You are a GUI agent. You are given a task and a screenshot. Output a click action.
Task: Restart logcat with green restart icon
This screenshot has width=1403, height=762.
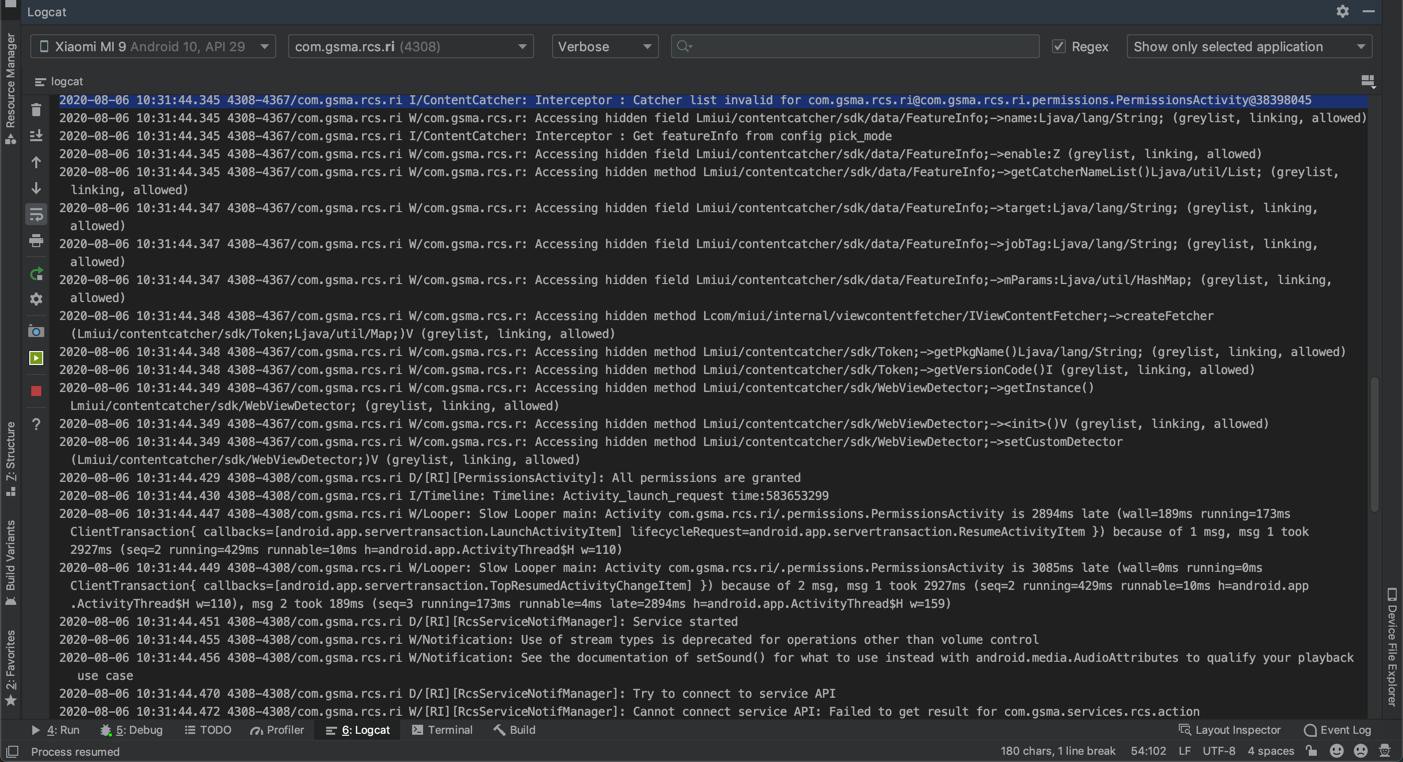tap(36, 273)
